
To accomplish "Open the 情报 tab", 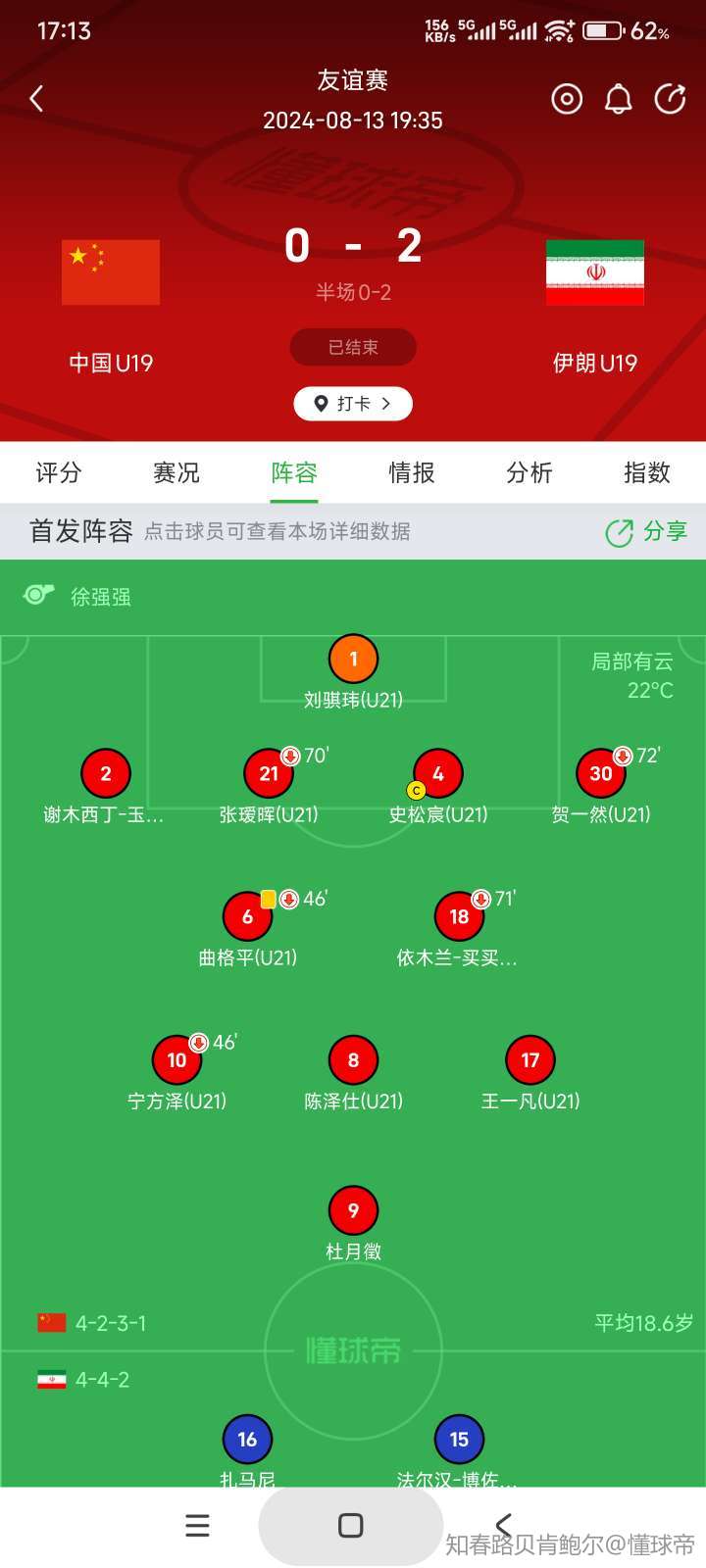I will click(x=412, y=473).
